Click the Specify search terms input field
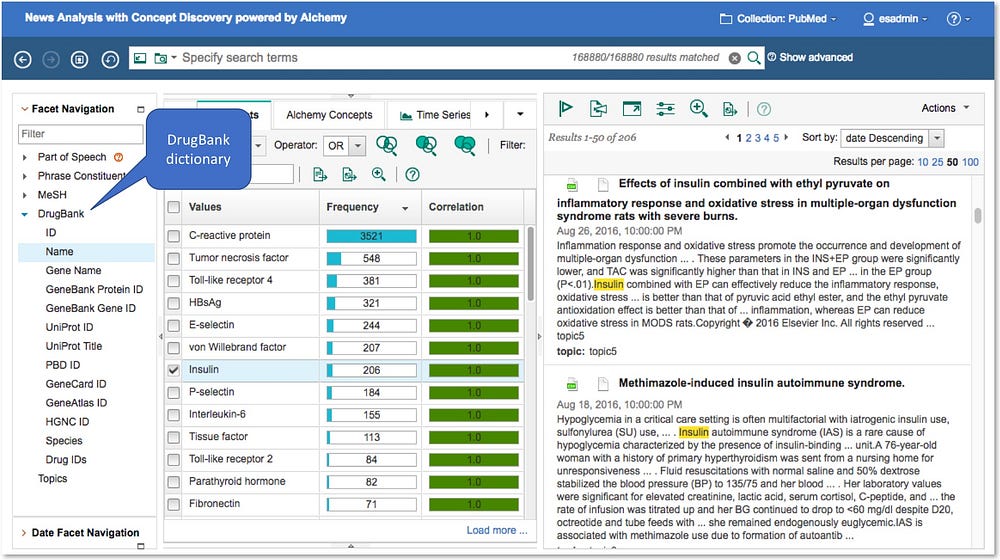 click(373, 57)
